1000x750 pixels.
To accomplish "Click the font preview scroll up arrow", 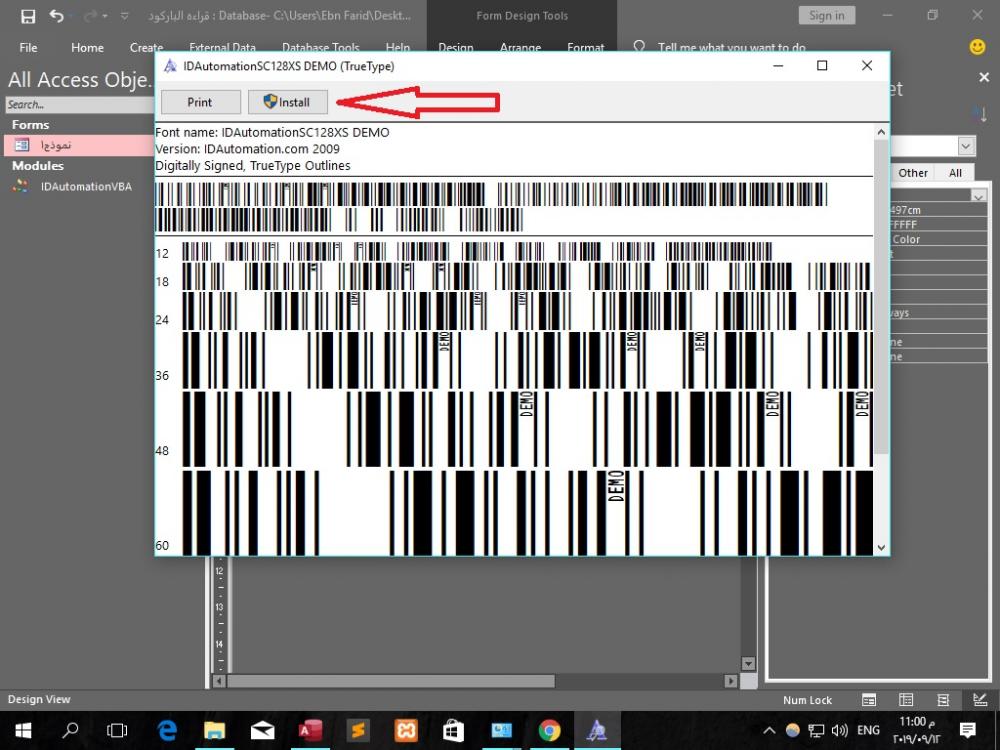I will click(881, 132).
